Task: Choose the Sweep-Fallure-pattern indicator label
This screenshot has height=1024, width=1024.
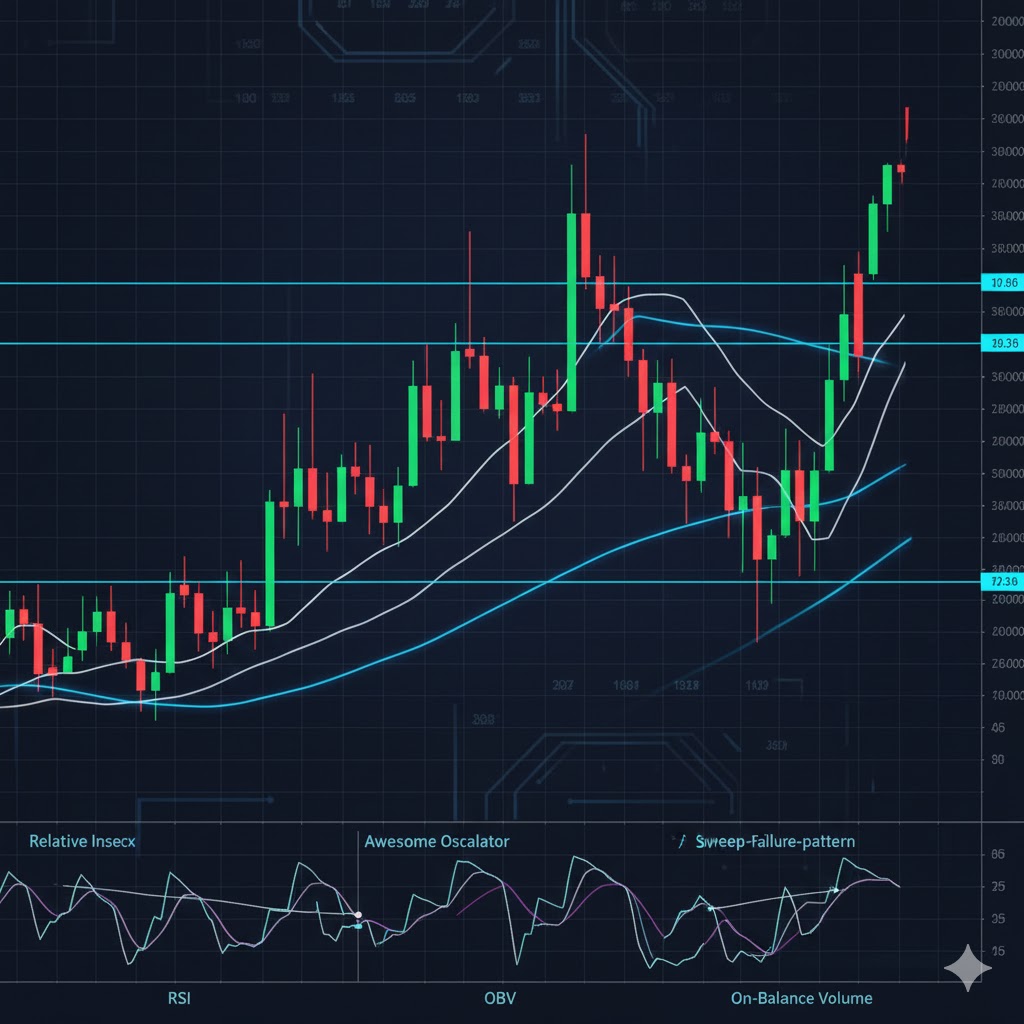Action: click(775, 842)
